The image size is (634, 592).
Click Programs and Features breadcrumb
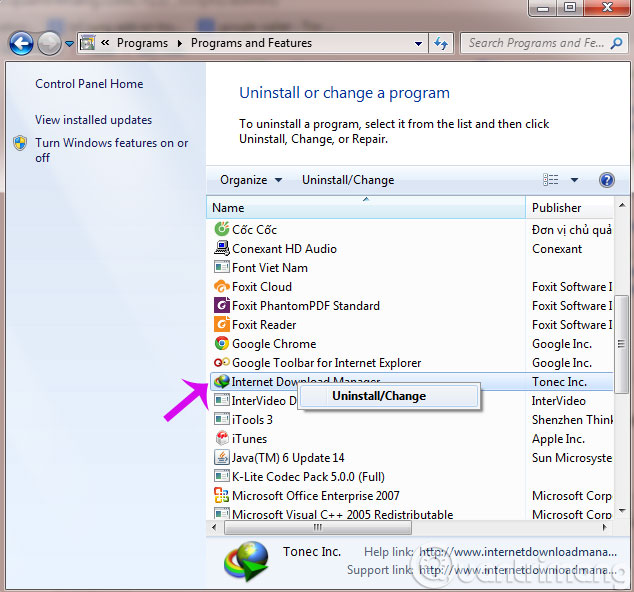tap(251, 43)
